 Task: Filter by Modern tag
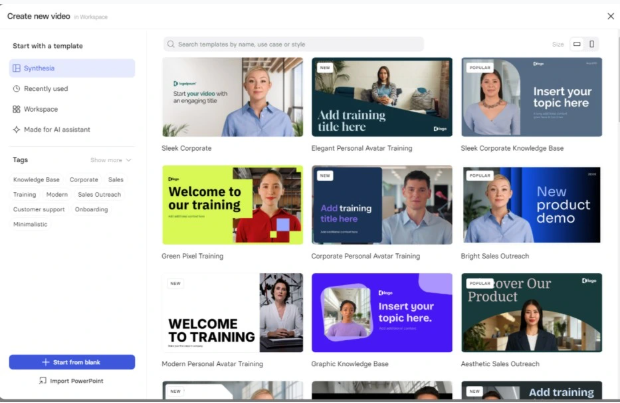[x=57, y=195]
